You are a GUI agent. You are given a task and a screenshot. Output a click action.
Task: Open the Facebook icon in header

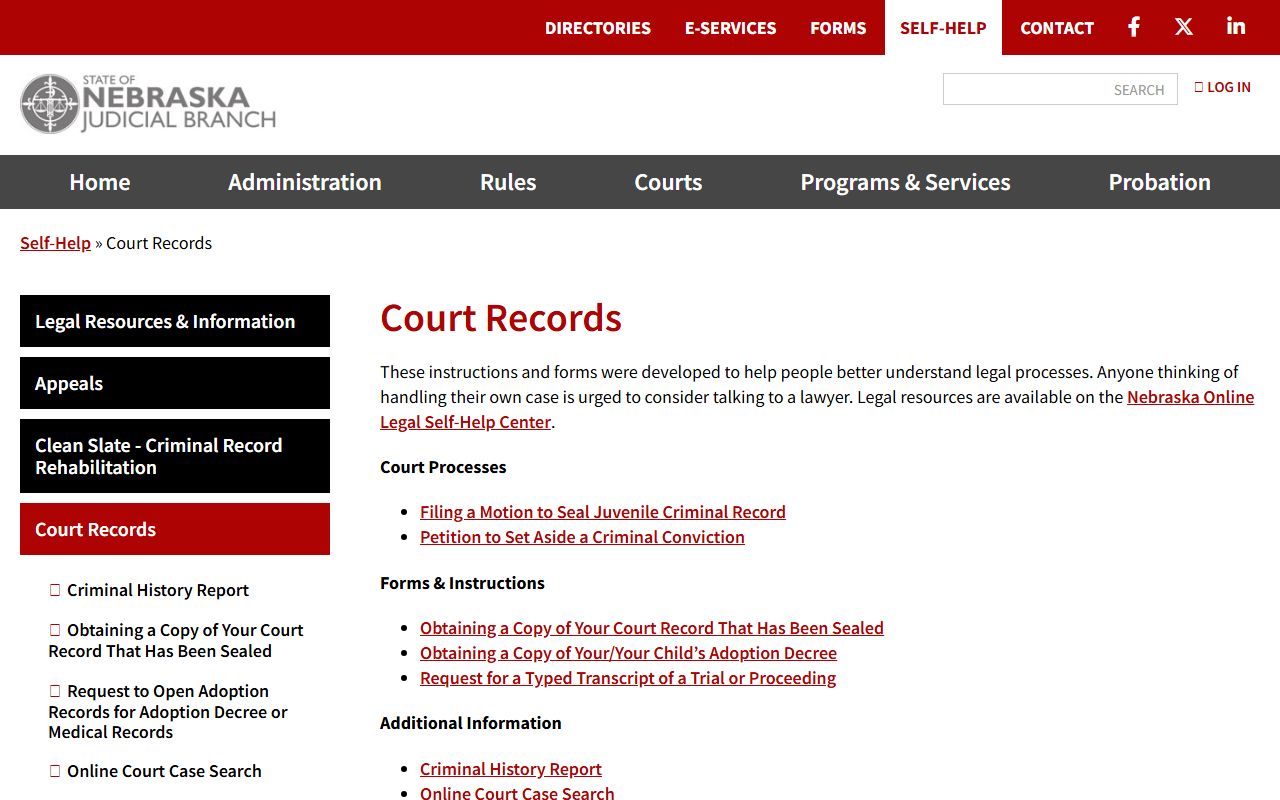pos(1134,27)
